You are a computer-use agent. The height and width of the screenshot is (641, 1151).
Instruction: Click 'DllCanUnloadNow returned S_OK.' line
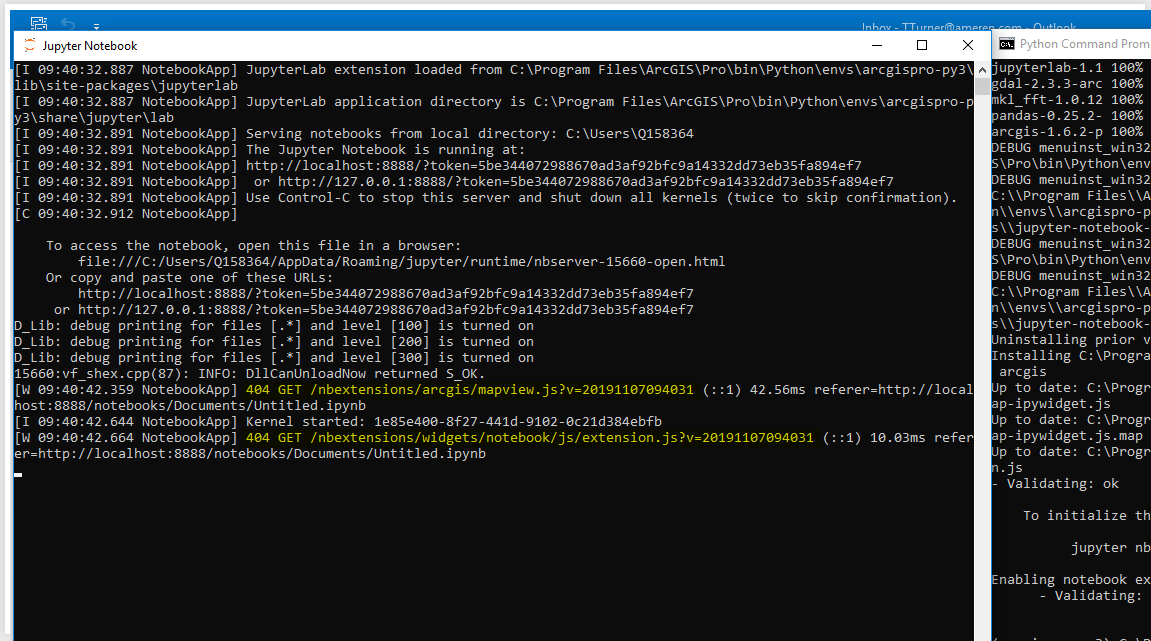[x=250, y=374]
